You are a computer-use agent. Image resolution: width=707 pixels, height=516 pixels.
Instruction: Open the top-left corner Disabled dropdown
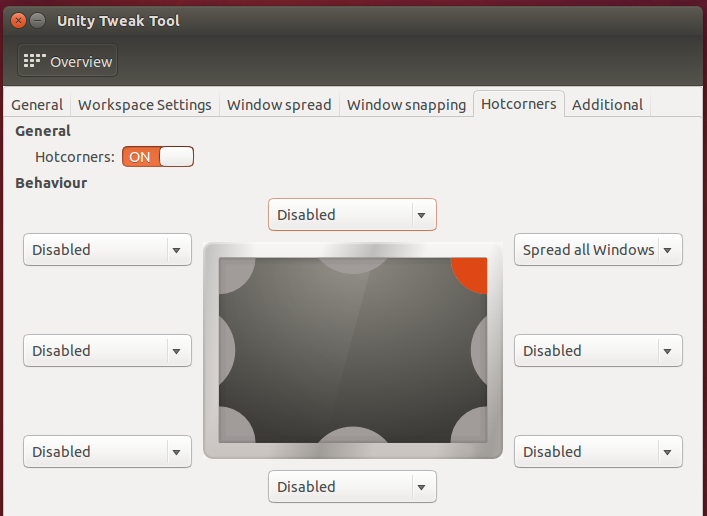(107, 249)
